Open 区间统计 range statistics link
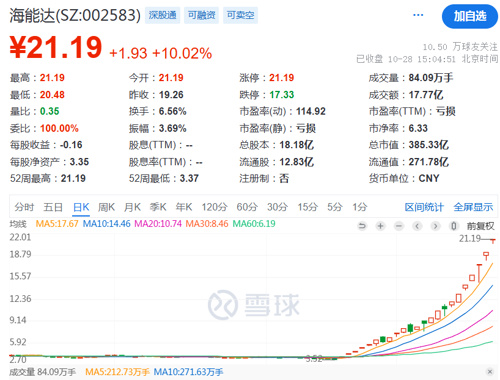 point(424,207)
